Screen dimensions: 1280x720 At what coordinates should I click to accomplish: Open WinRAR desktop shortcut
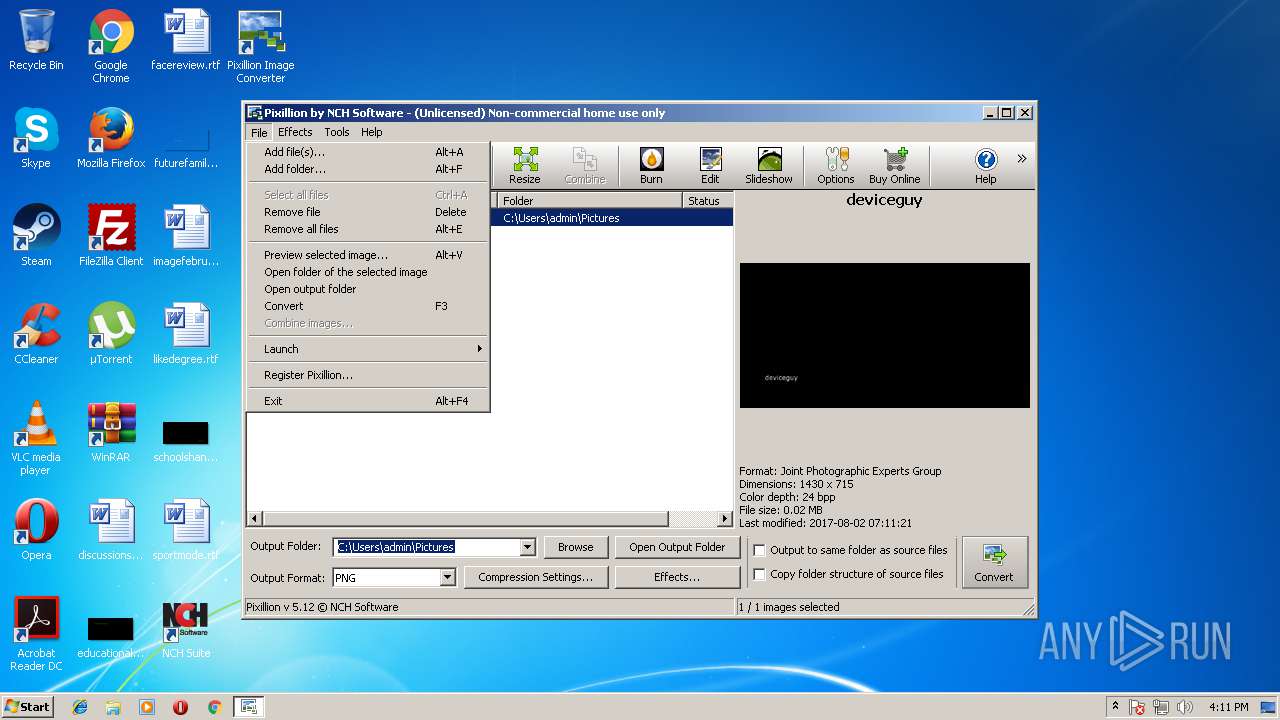[x=111, y=433]
